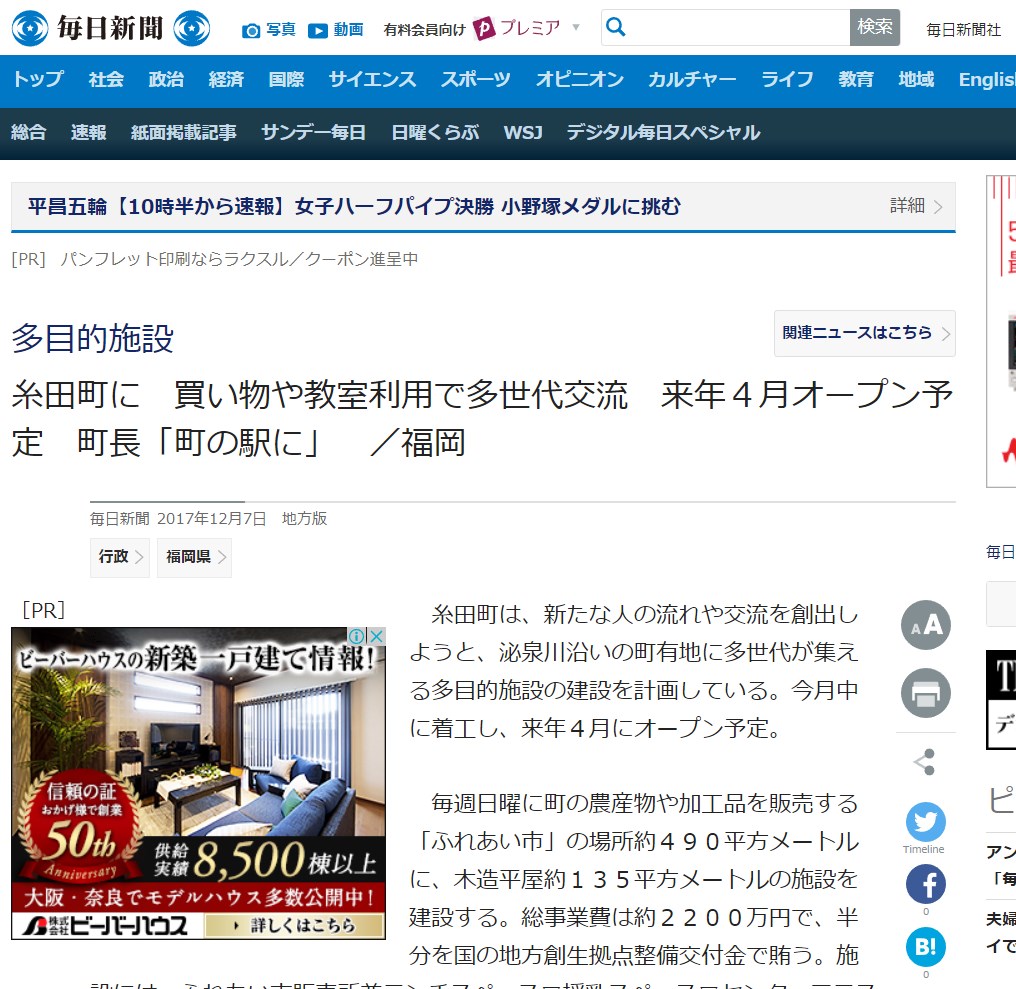Open the 詳細 link of the breaking news

tap(916, 206)
